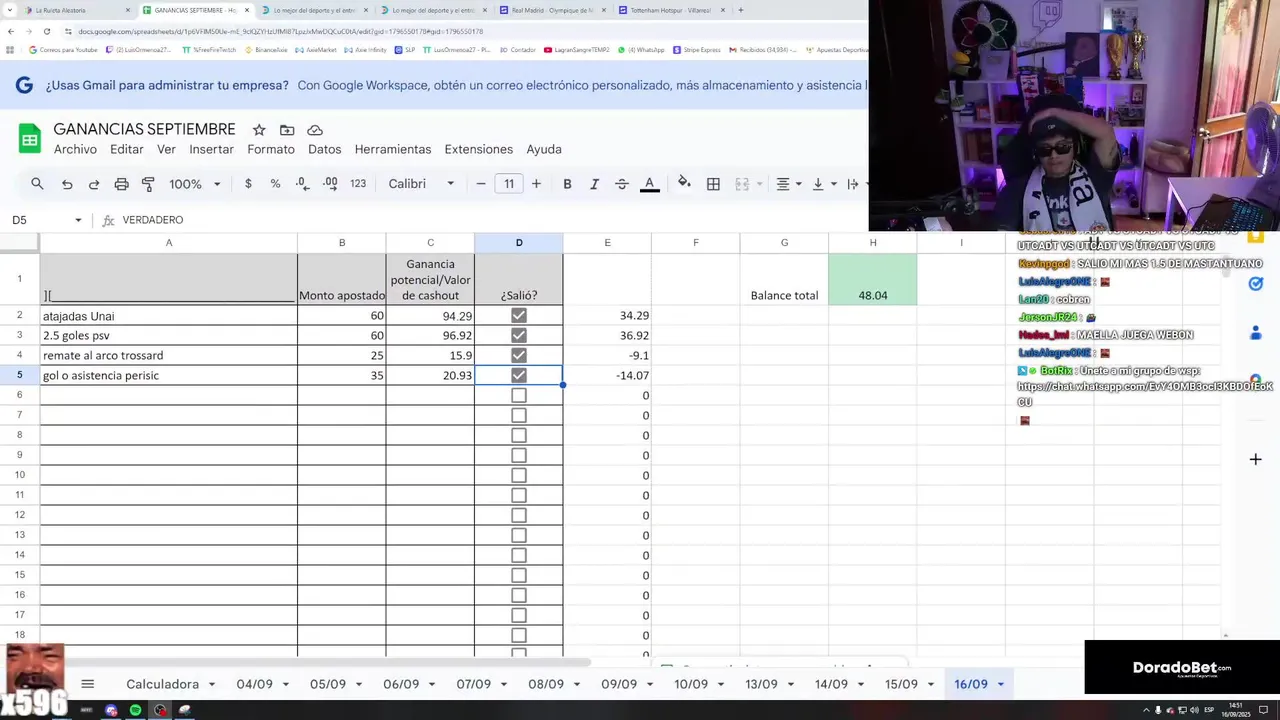Open the 123 number formats menu

pyautogui.click(x=358, y=184)
